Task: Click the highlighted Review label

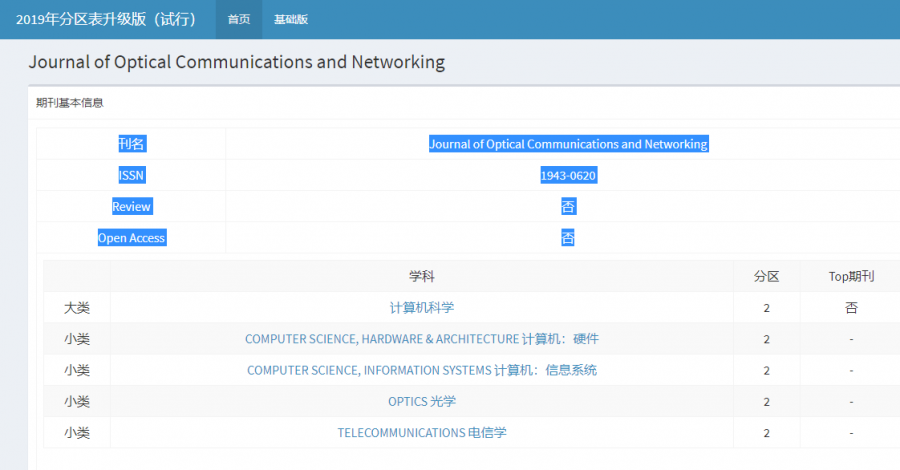Action: click(131, 207)
